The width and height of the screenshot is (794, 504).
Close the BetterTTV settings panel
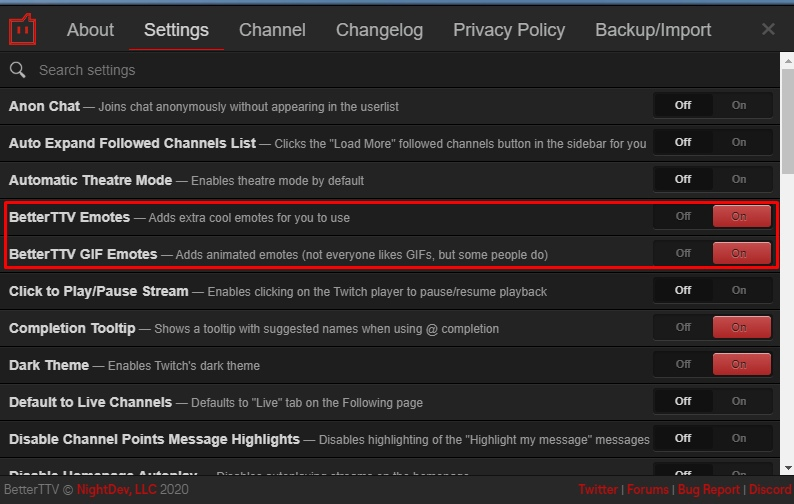pos(768,29)
